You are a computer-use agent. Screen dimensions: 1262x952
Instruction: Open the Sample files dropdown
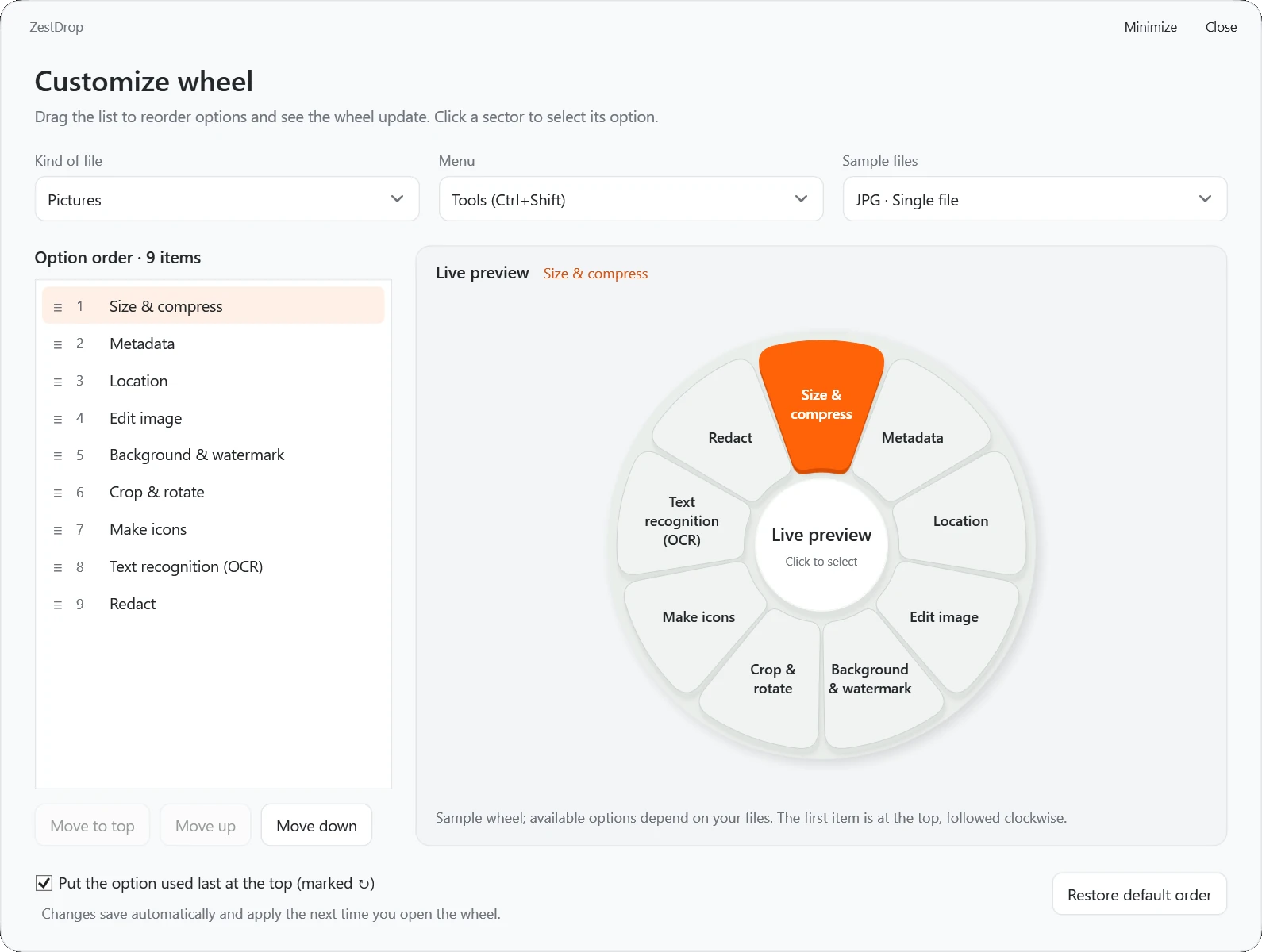coord(1035,199)
